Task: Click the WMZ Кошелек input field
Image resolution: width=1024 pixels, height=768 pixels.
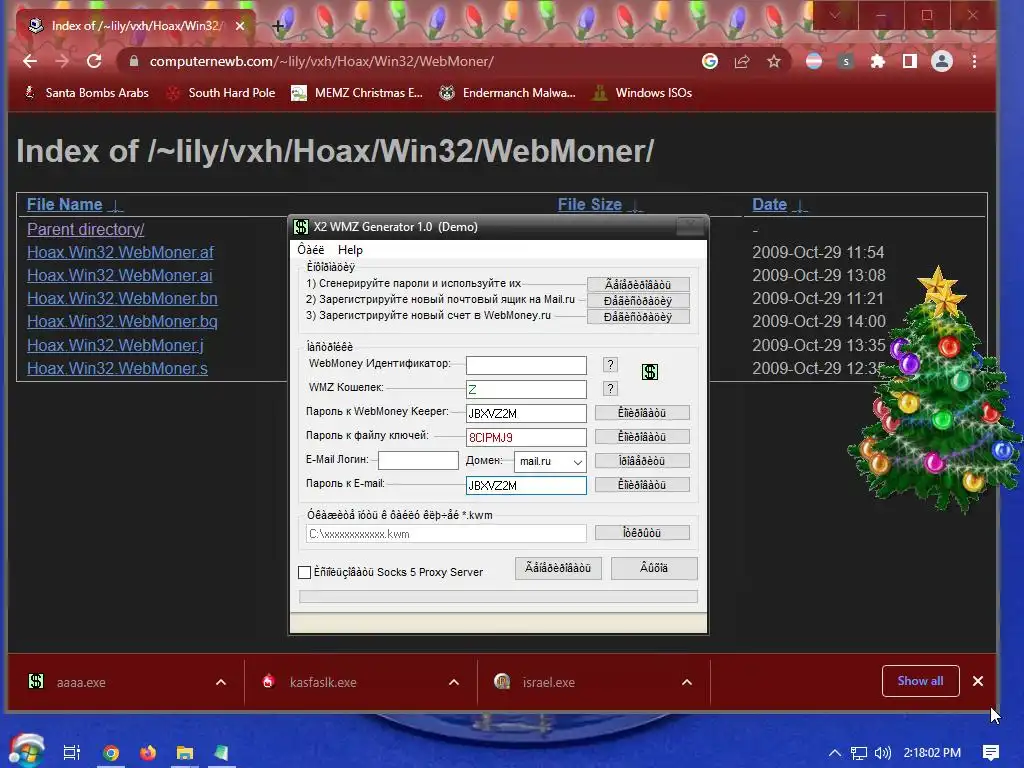Action: (526, 389)
